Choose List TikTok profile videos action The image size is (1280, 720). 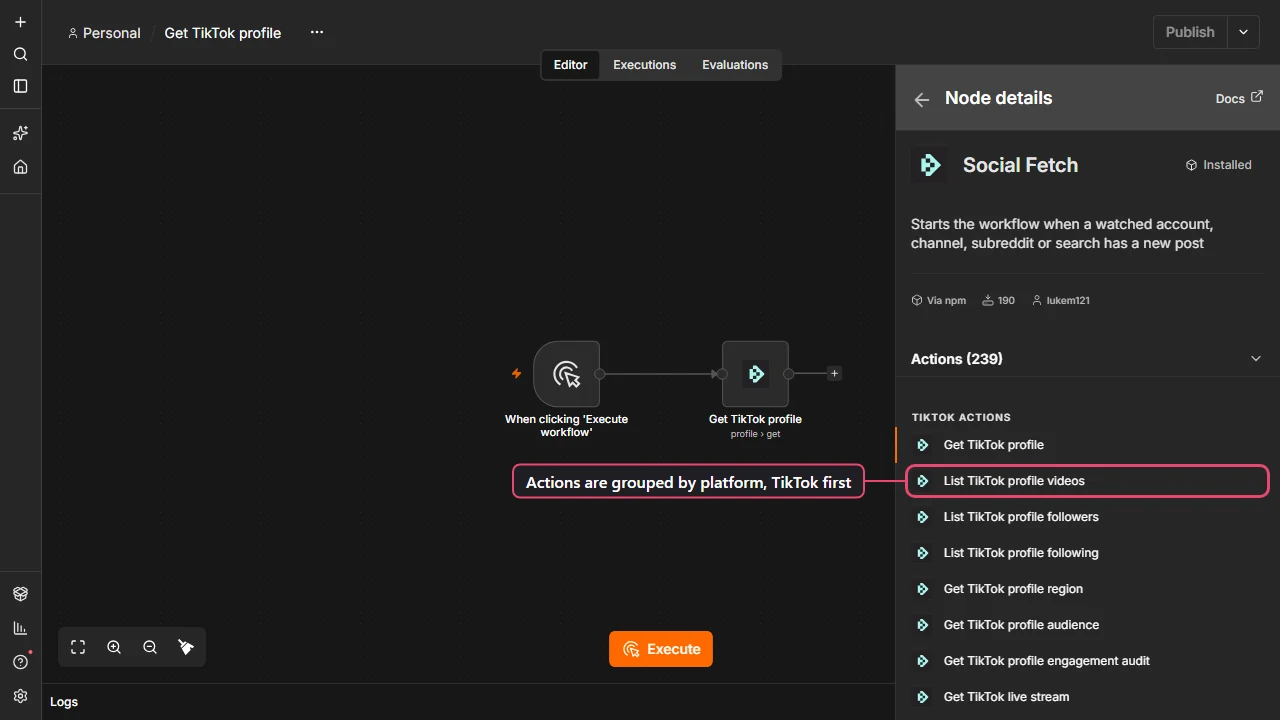1087,481
